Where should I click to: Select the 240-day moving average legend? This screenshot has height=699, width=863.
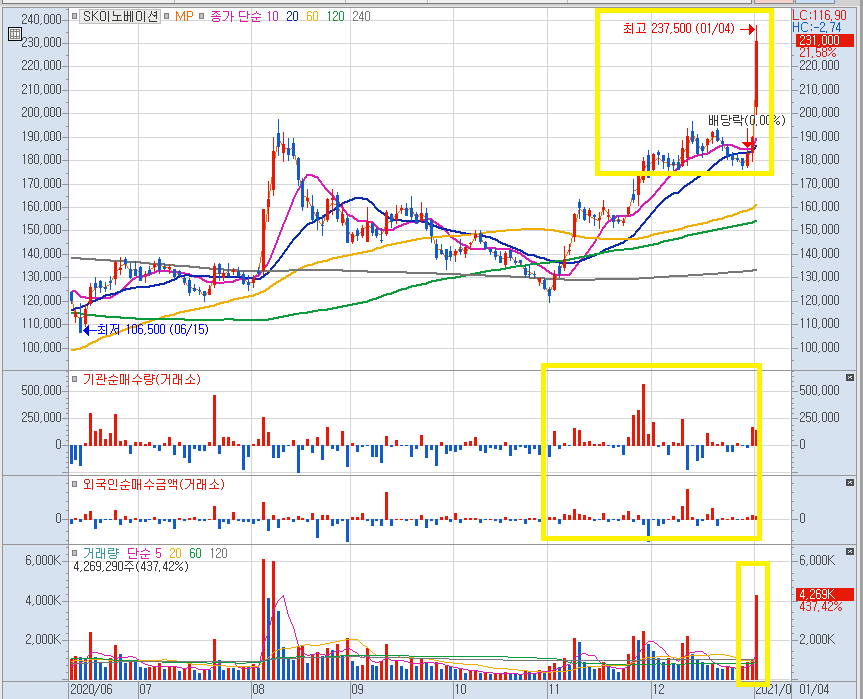pyautogui.click(x=361, y=17)
